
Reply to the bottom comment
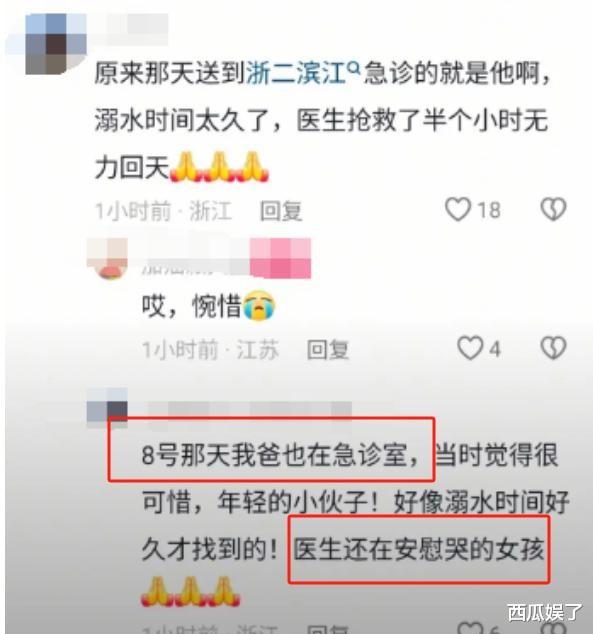click(327, 630)
